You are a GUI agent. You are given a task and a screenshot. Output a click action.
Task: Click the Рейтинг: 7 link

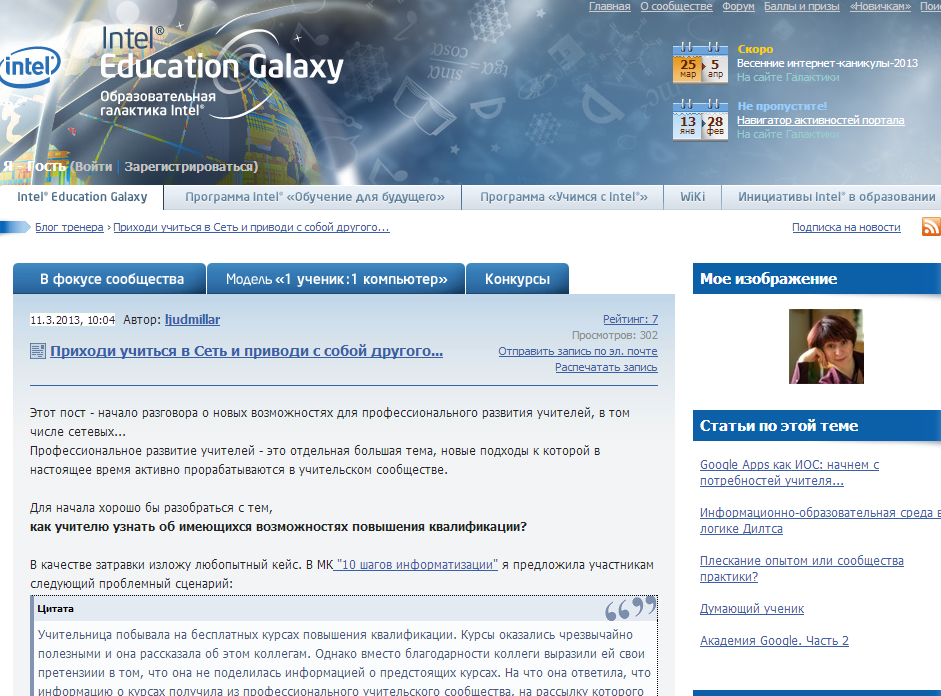630,319
